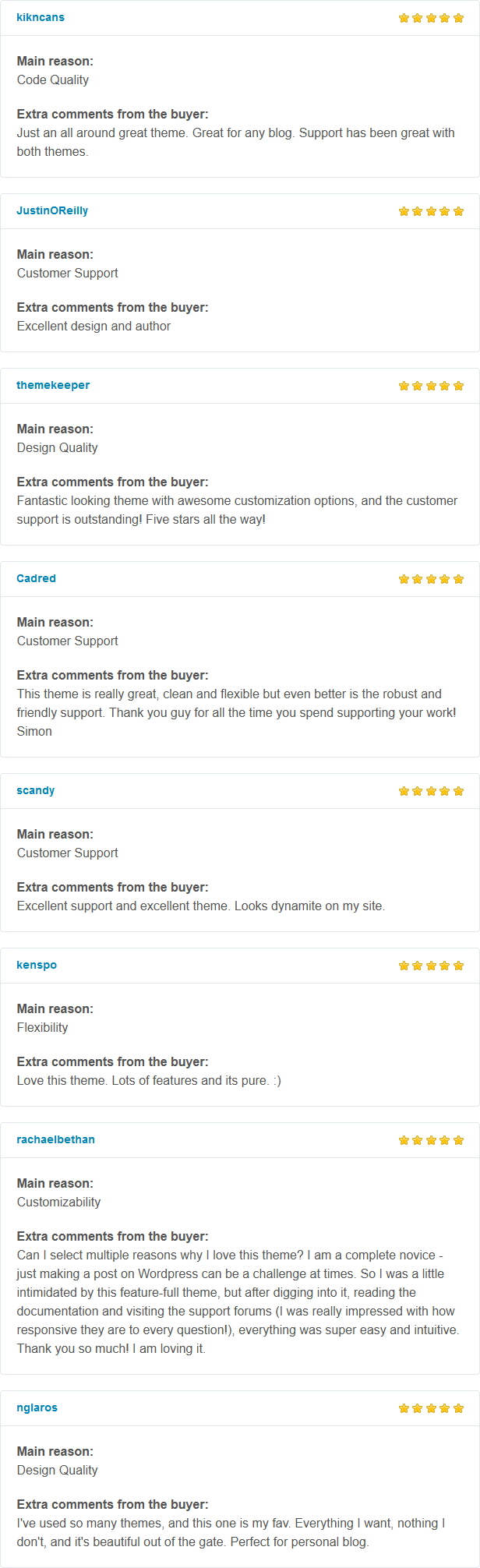Open Cadred reviewer profile
The width and height of the screenshot is (480, 1568).
click(36, 578)
